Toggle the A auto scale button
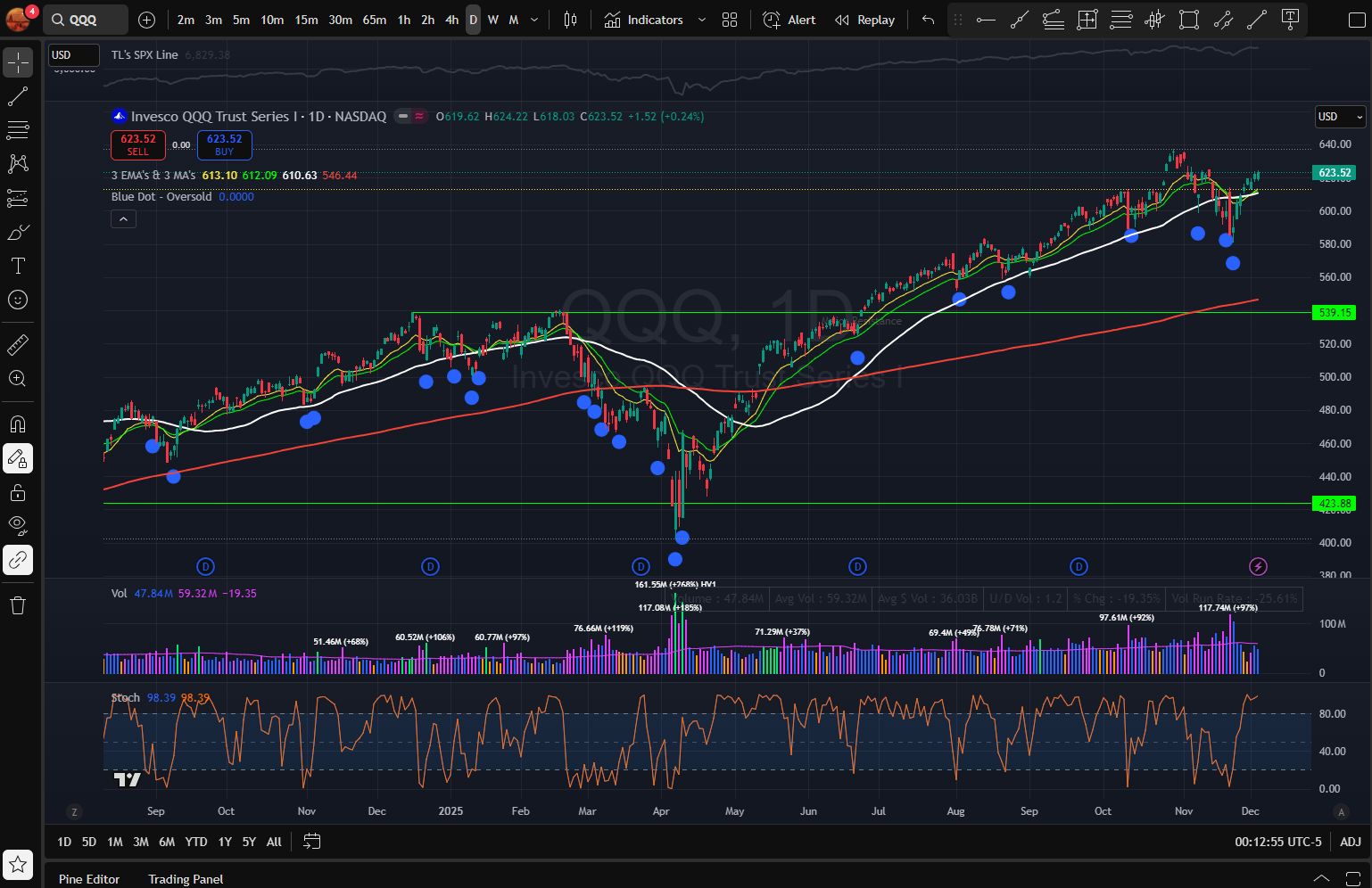This screenshot has width=1372, height=888. [x=1341, y=811]
